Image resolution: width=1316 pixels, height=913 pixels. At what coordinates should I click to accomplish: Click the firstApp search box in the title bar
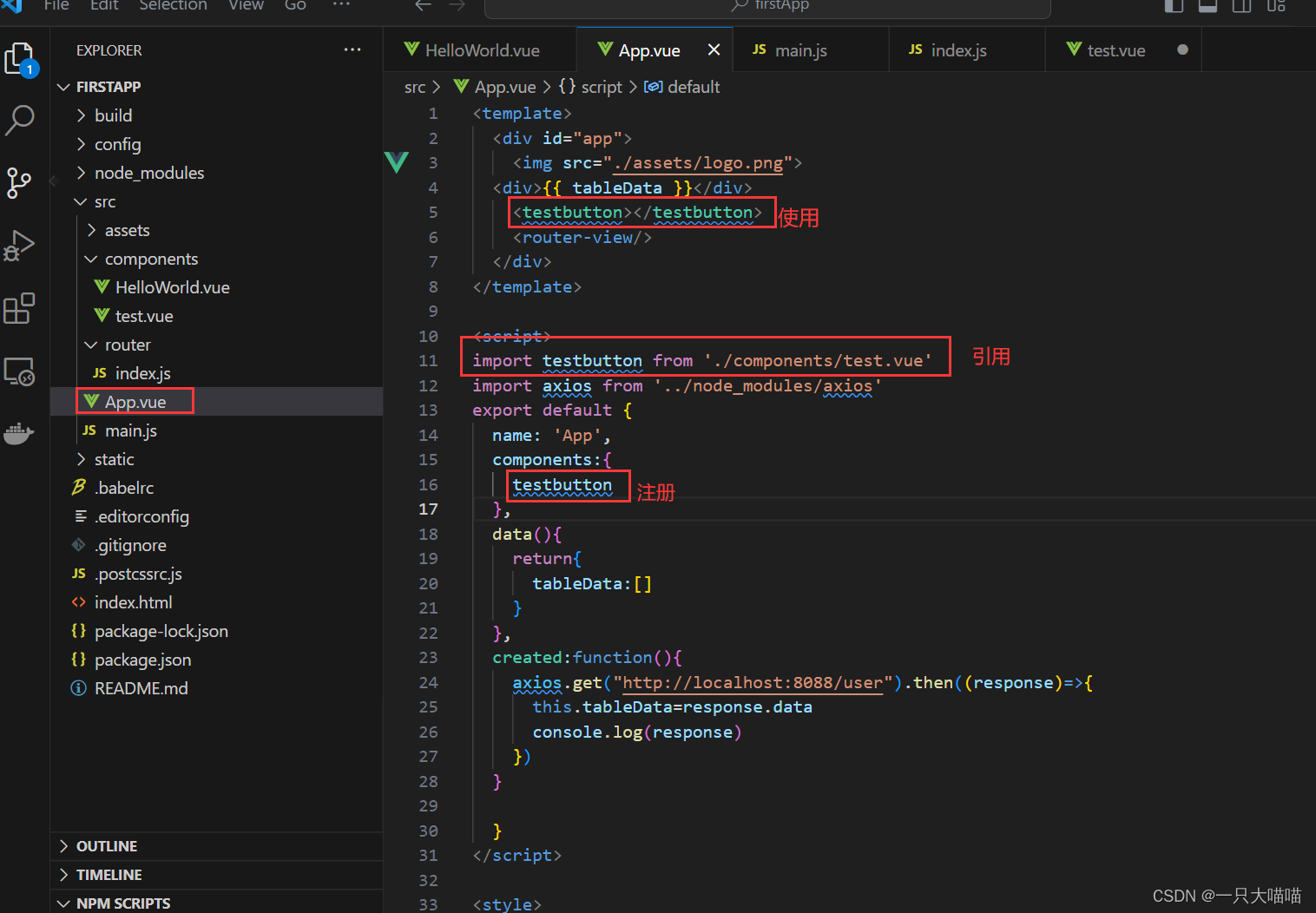click(767, 7)
